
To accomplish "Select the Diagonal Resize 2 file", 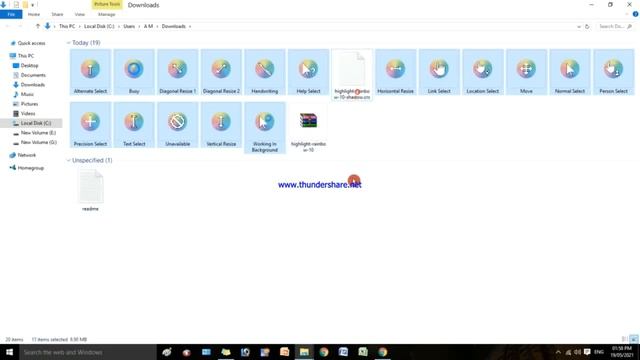I will [221, 72].
